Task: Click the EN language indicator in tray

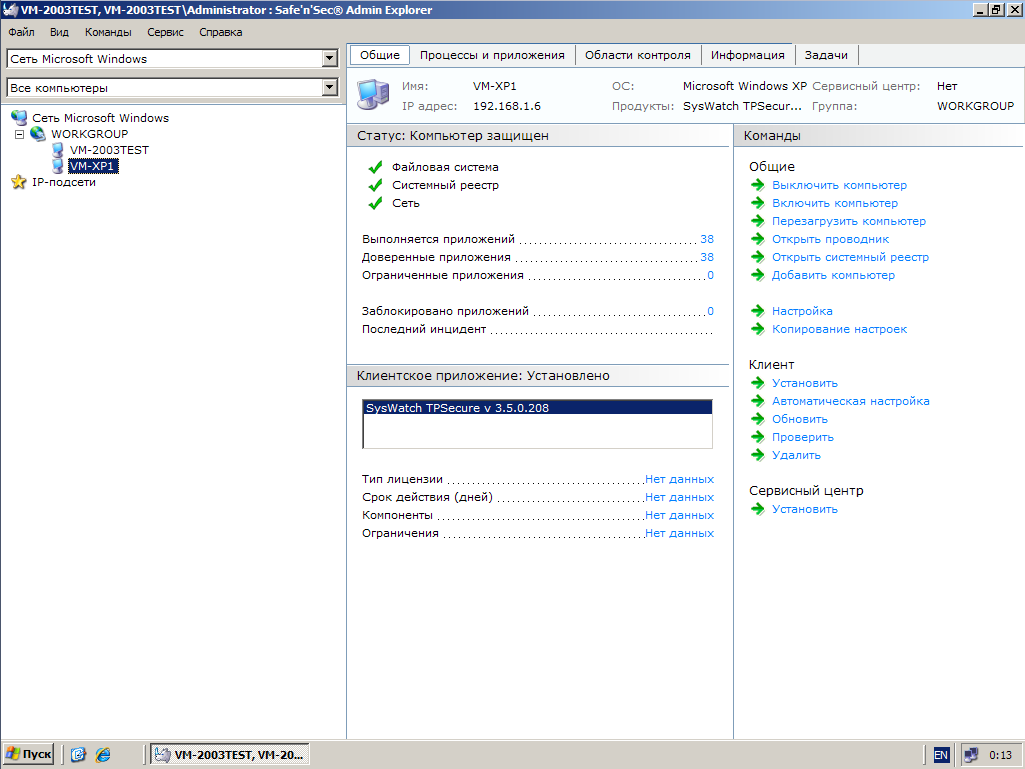Action: coord(941,755)
